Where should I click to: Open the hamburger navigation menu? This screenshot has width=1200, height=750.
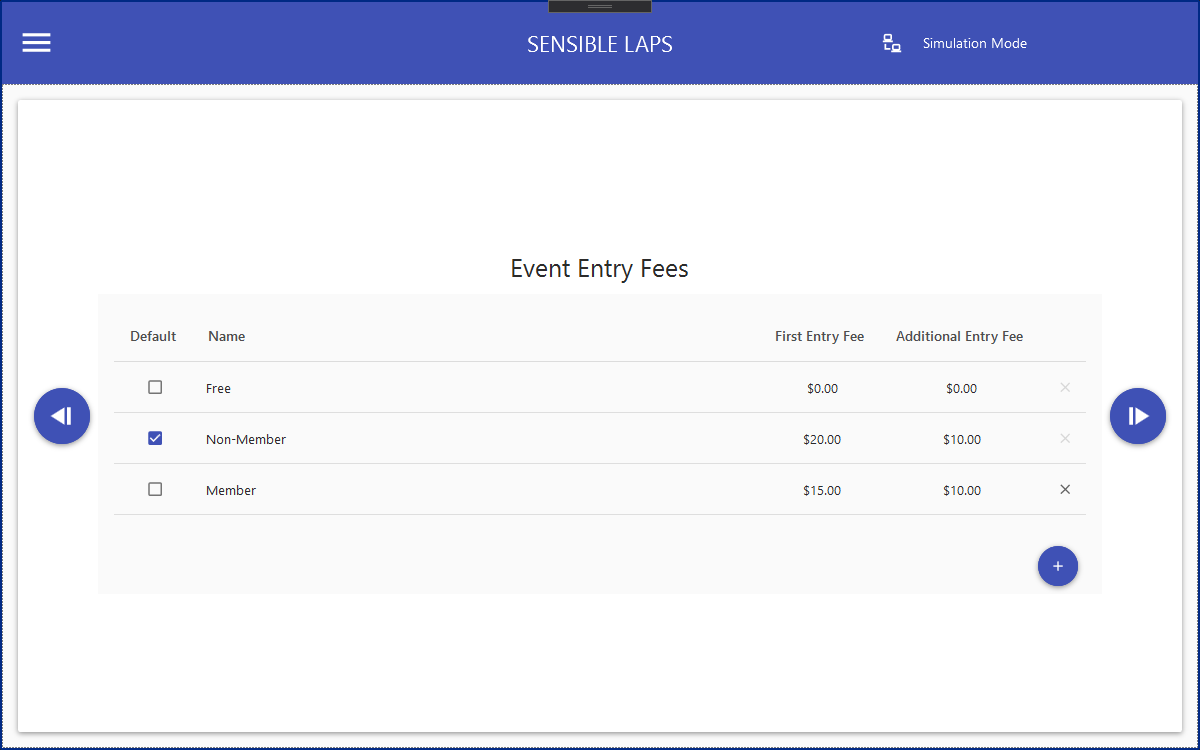pos(37,43)
